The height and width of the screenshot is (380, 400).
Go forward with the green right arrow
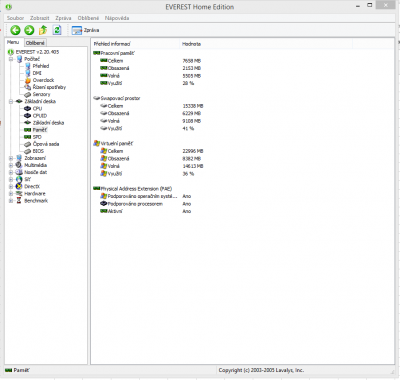coord(29,30)
